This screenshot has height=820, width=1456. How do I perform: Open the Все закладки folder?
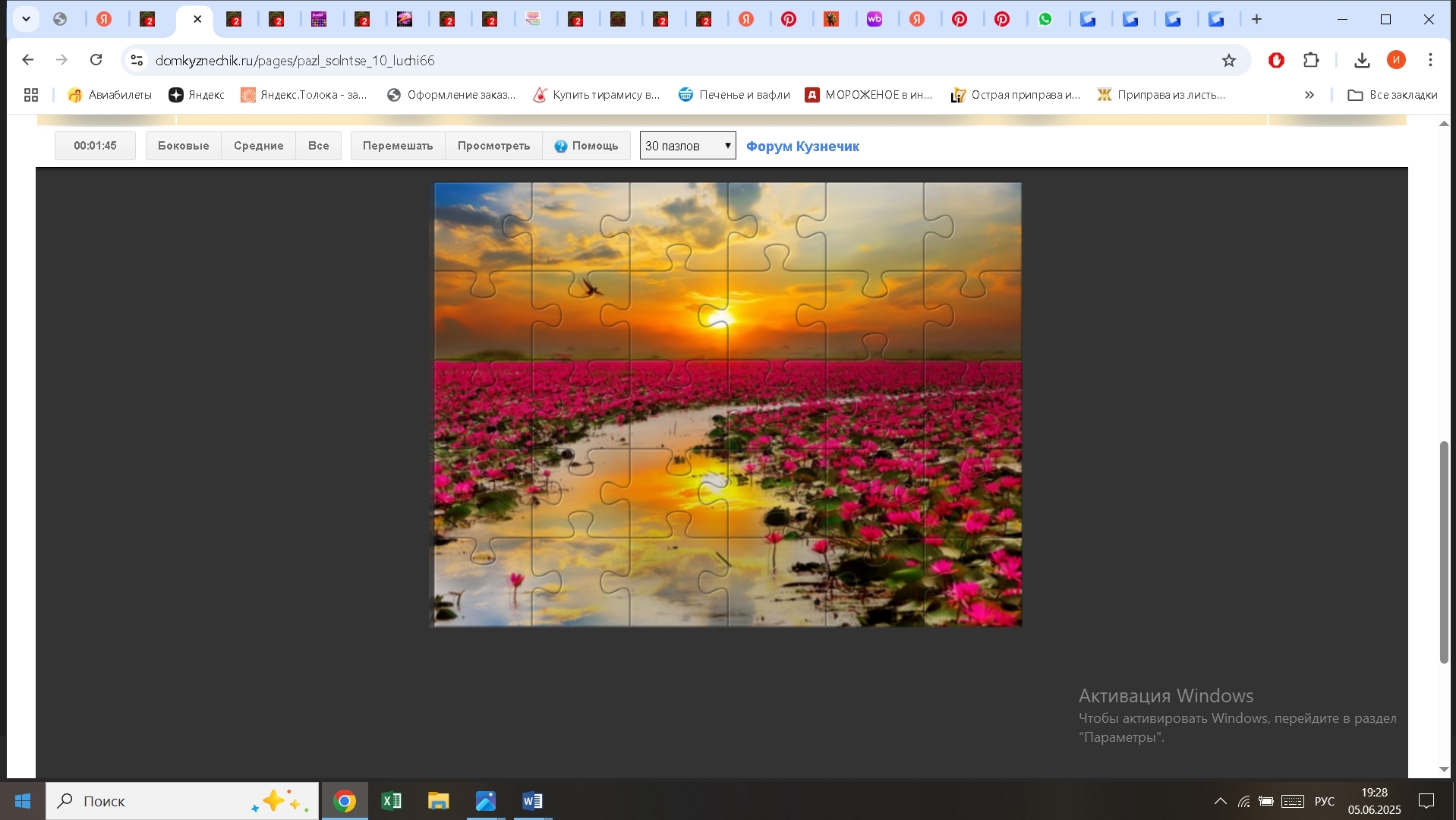pyautogui.click(x=1393, y=95)
